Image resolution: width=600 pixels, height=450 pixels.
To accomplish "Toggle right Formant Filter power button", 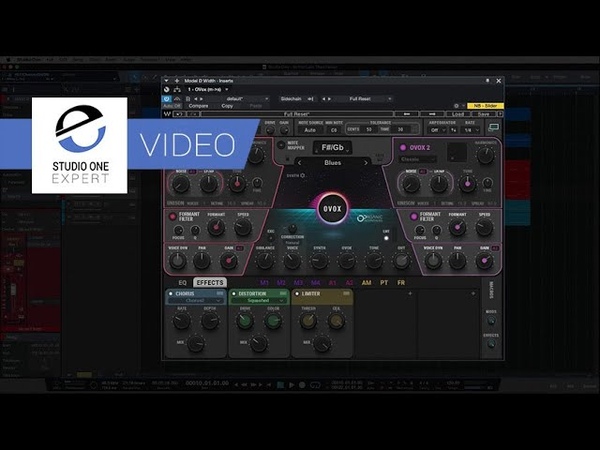I will [x=414, y=217].
